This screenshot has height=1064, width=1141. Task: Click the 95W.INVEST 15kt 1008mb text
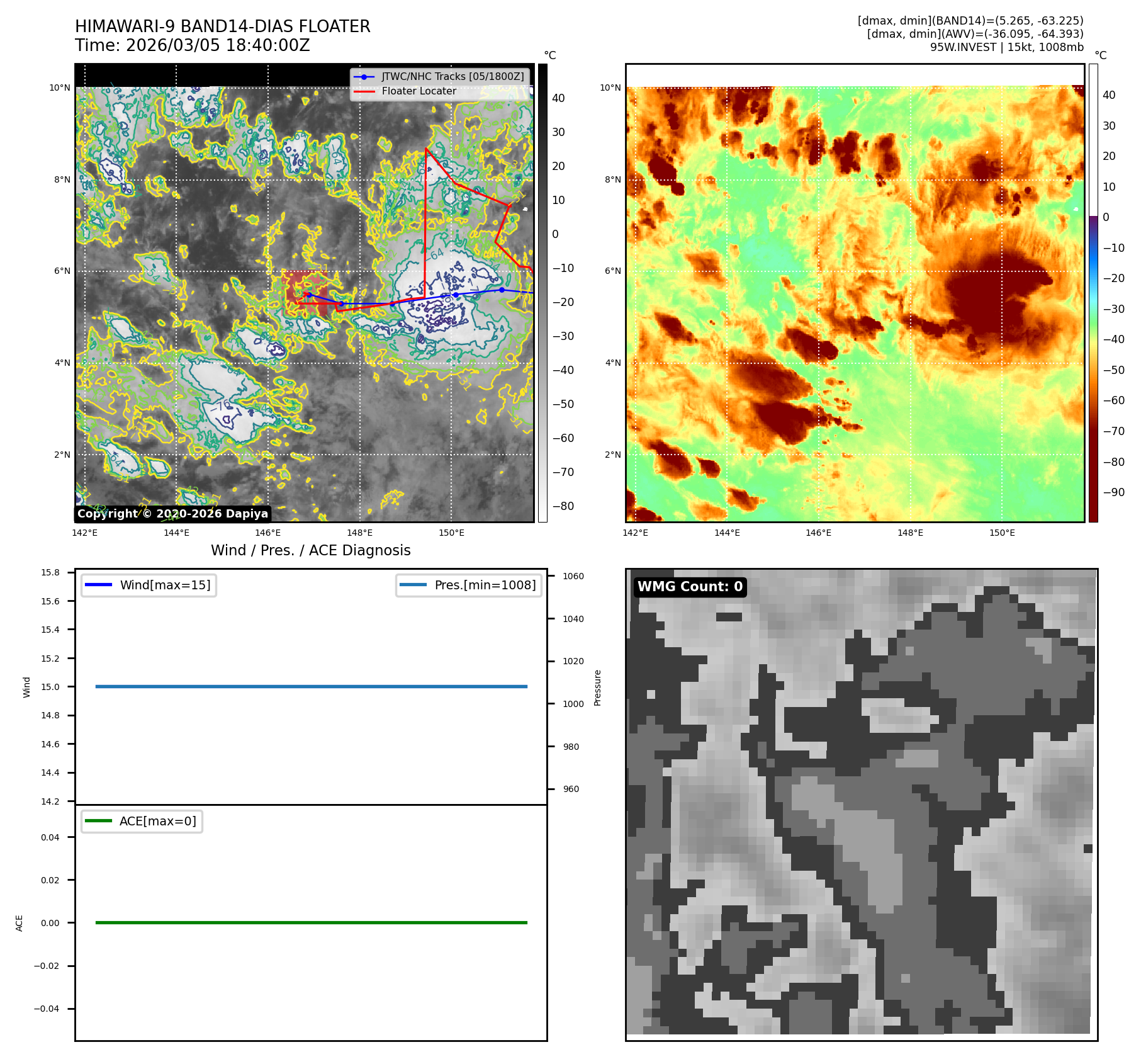1006,47
